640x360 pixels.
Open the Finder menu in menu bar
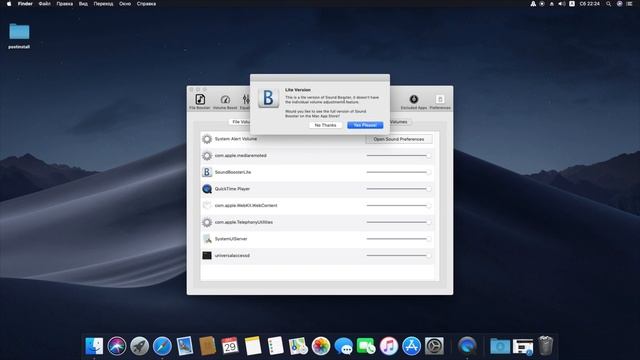(25, 4)
